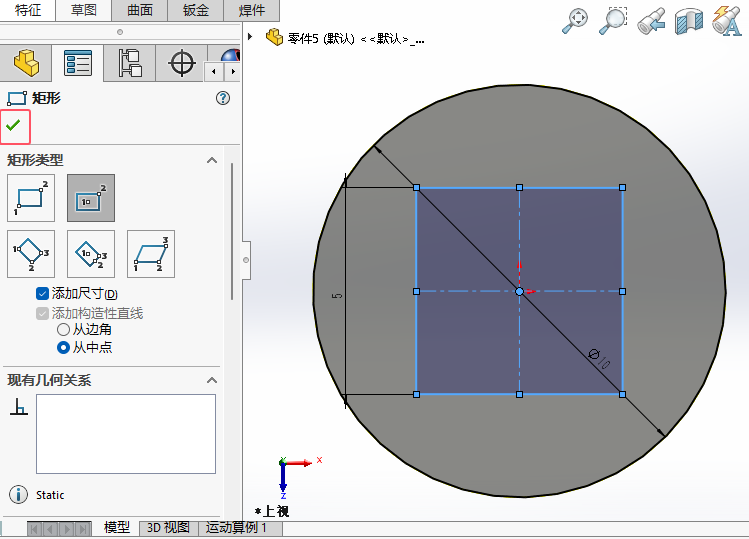Click the 零件5 part icon
The width and height of the screenshot is (749, 539).
coord(274,37)
